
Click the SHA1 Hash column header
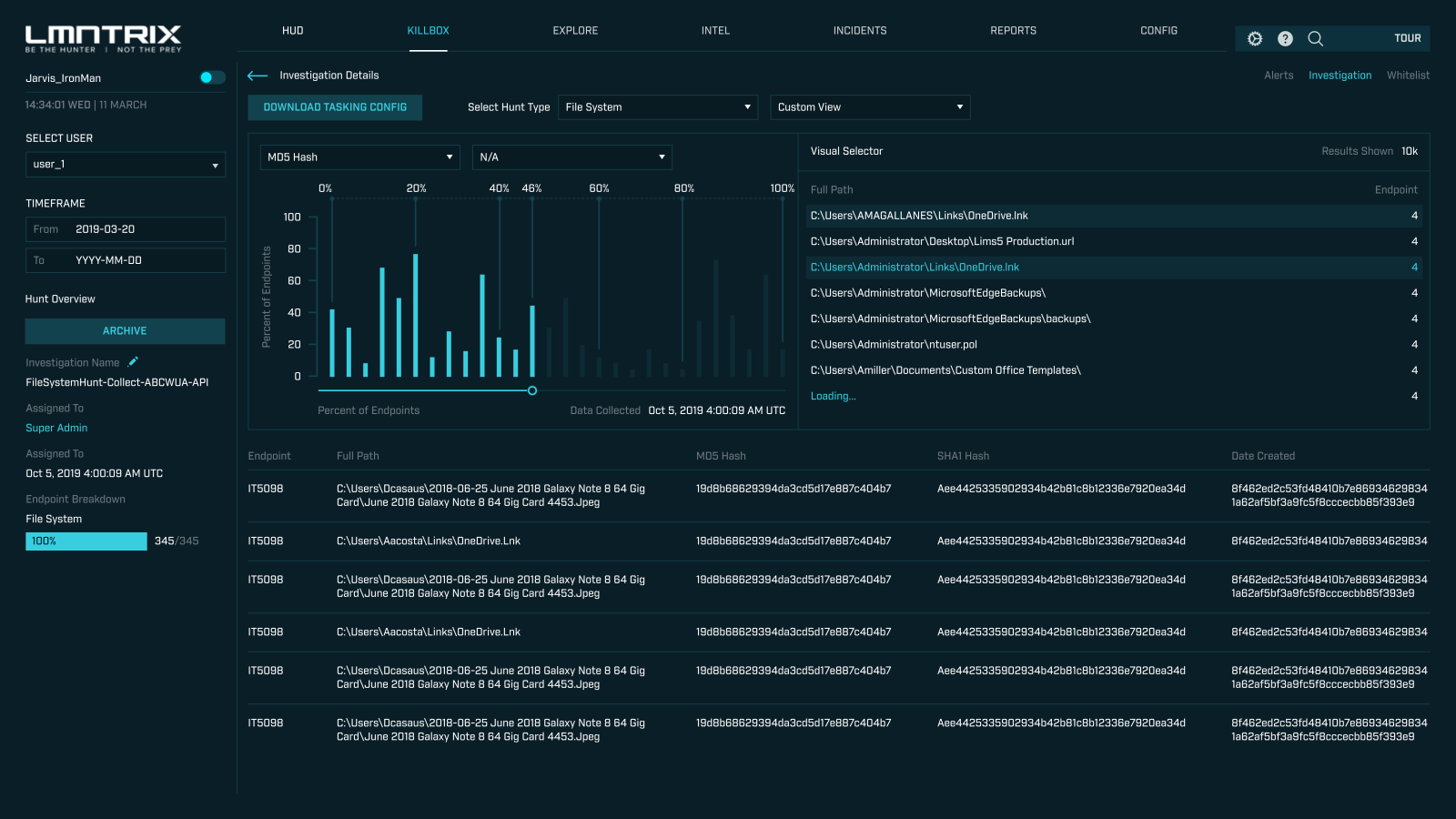click(963, 456)
